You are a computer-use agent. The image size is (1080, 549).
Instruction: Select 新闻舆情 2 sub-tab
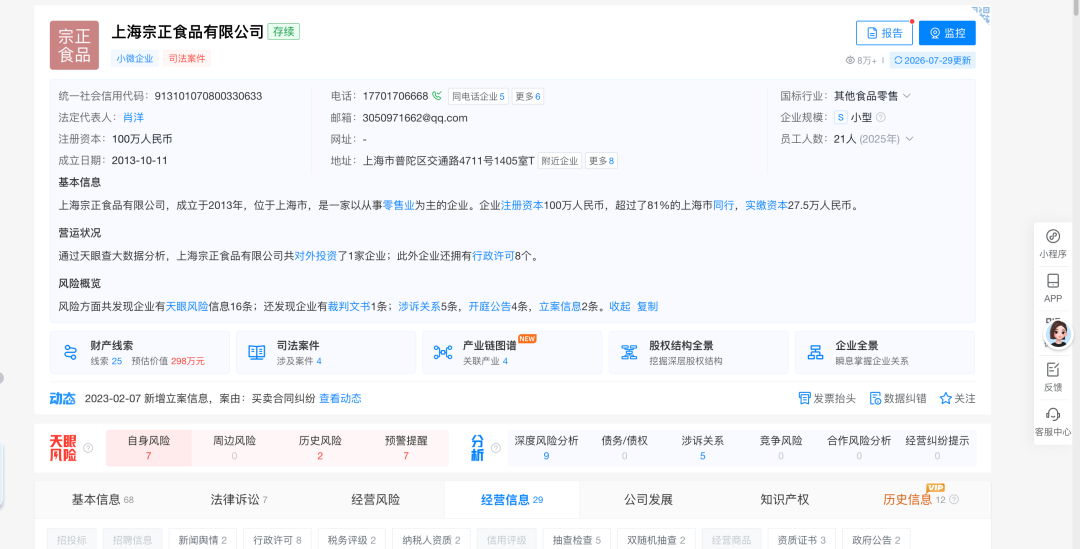202,541
